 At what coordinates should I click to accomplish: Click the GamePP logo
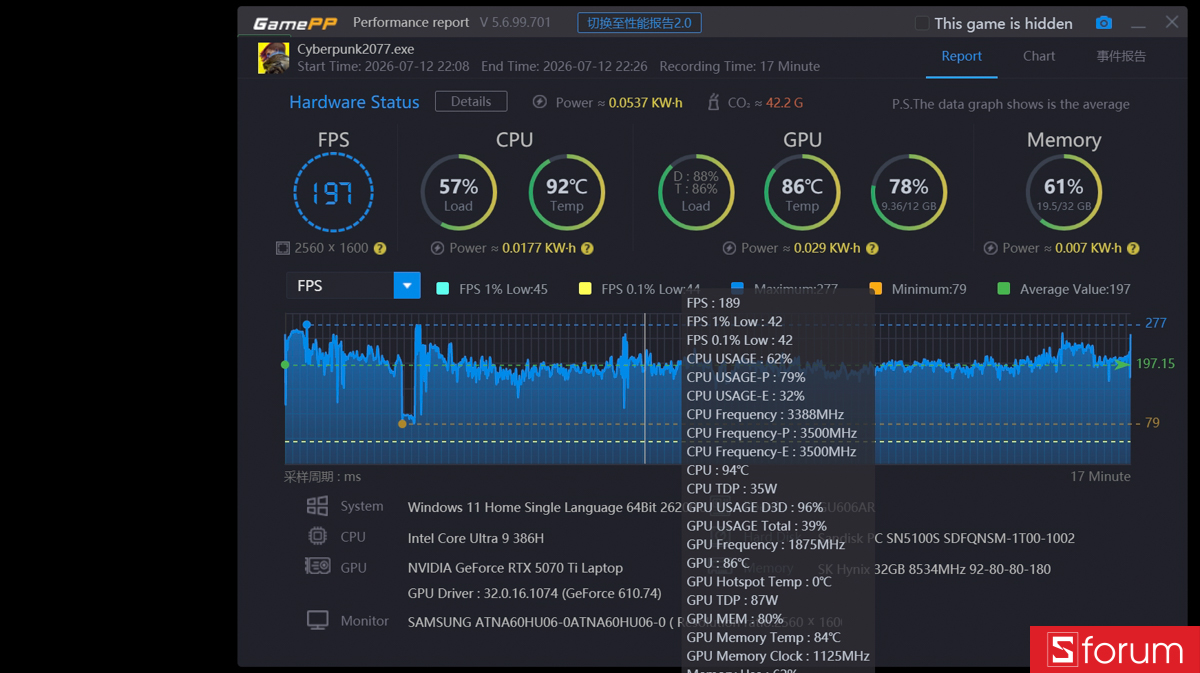294,23
